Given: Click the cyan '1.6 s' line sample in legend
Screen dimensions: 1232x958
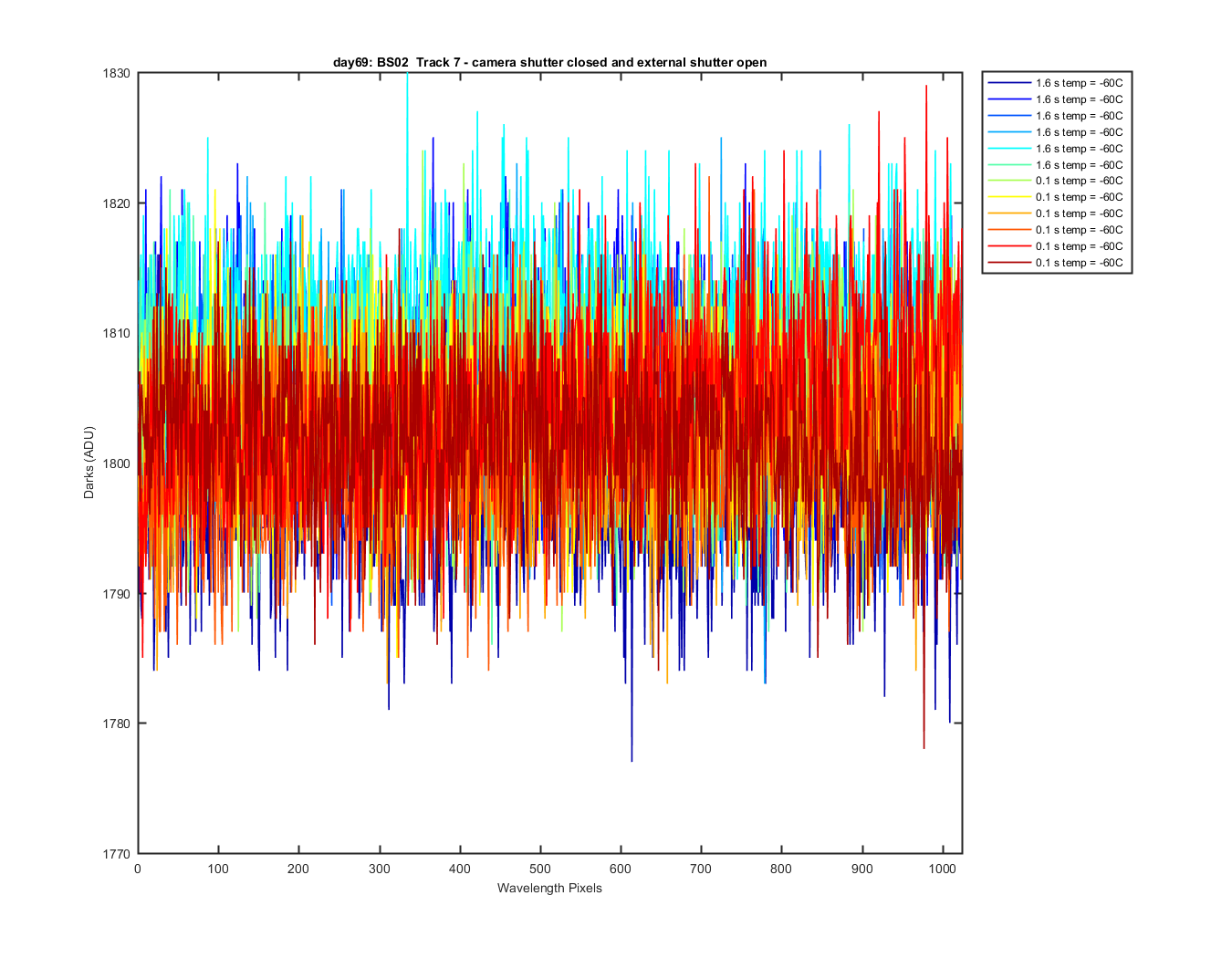Looking at the screenshot, I should coord(1008,149).
